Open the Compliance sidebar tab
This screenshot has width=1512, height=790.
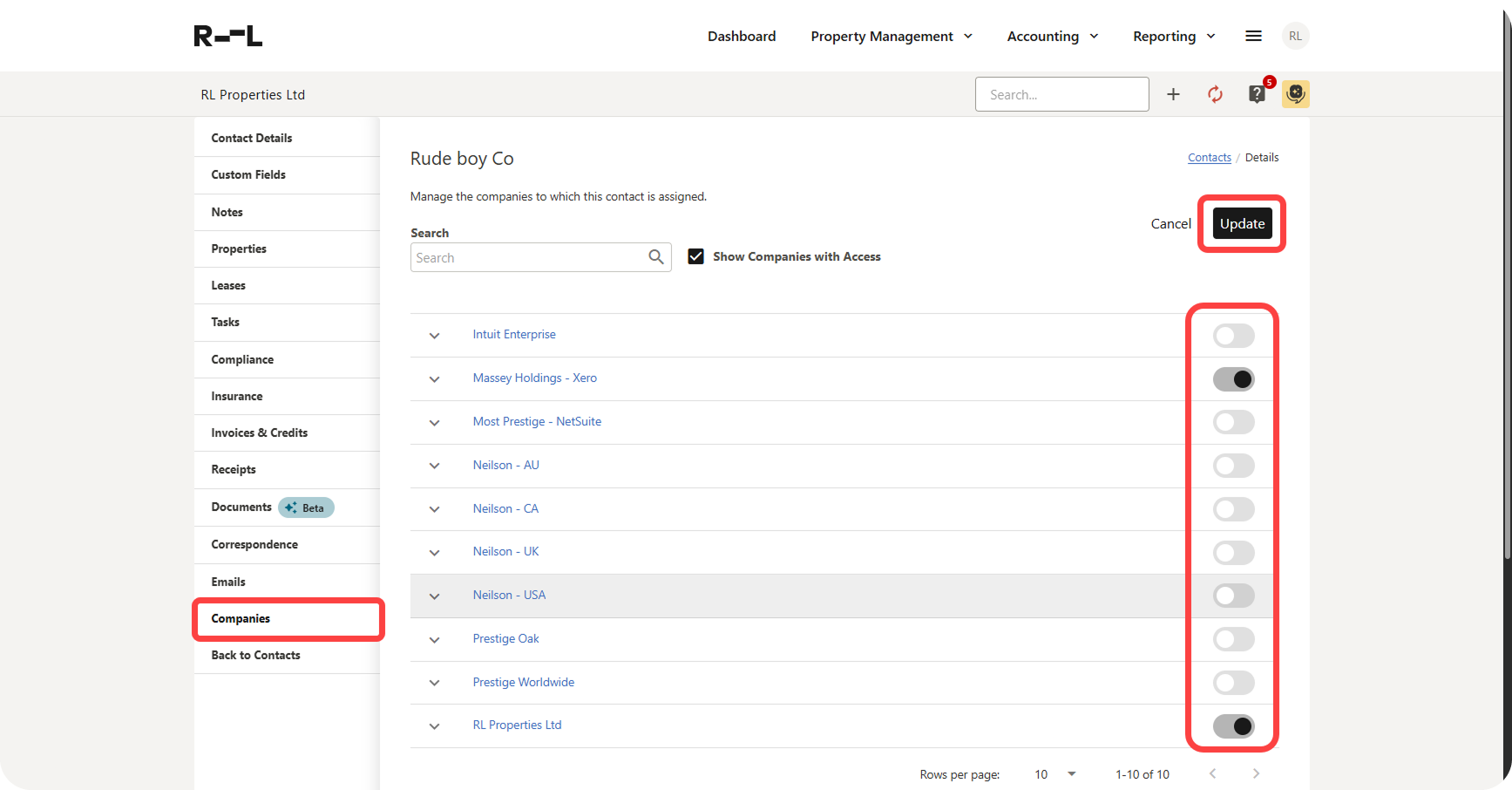[242, 359]
